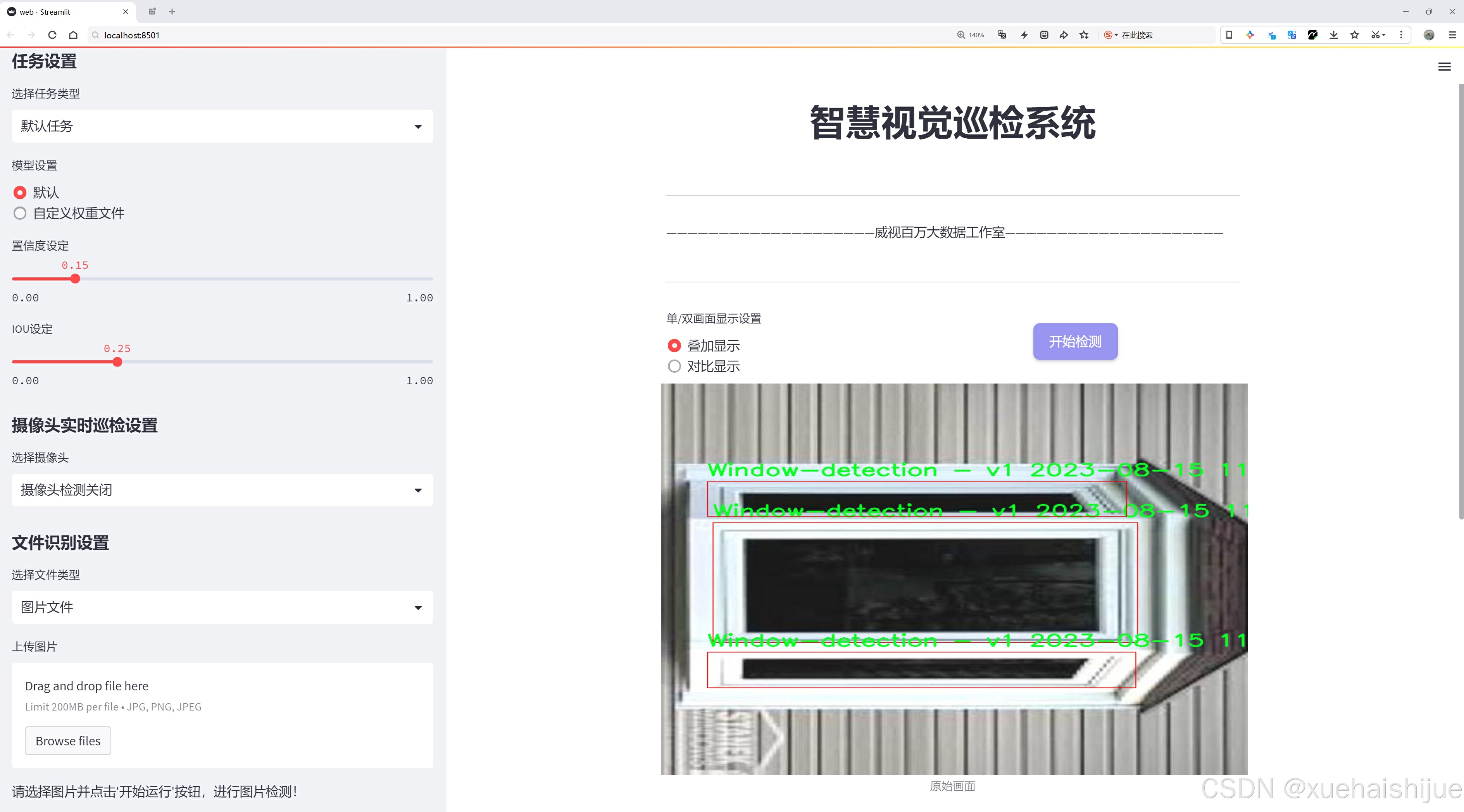Expand the 摄像头检测关闭 camera dropdown
The height and width of the screenshot is (812, 1464).
(x=222, y=490)
